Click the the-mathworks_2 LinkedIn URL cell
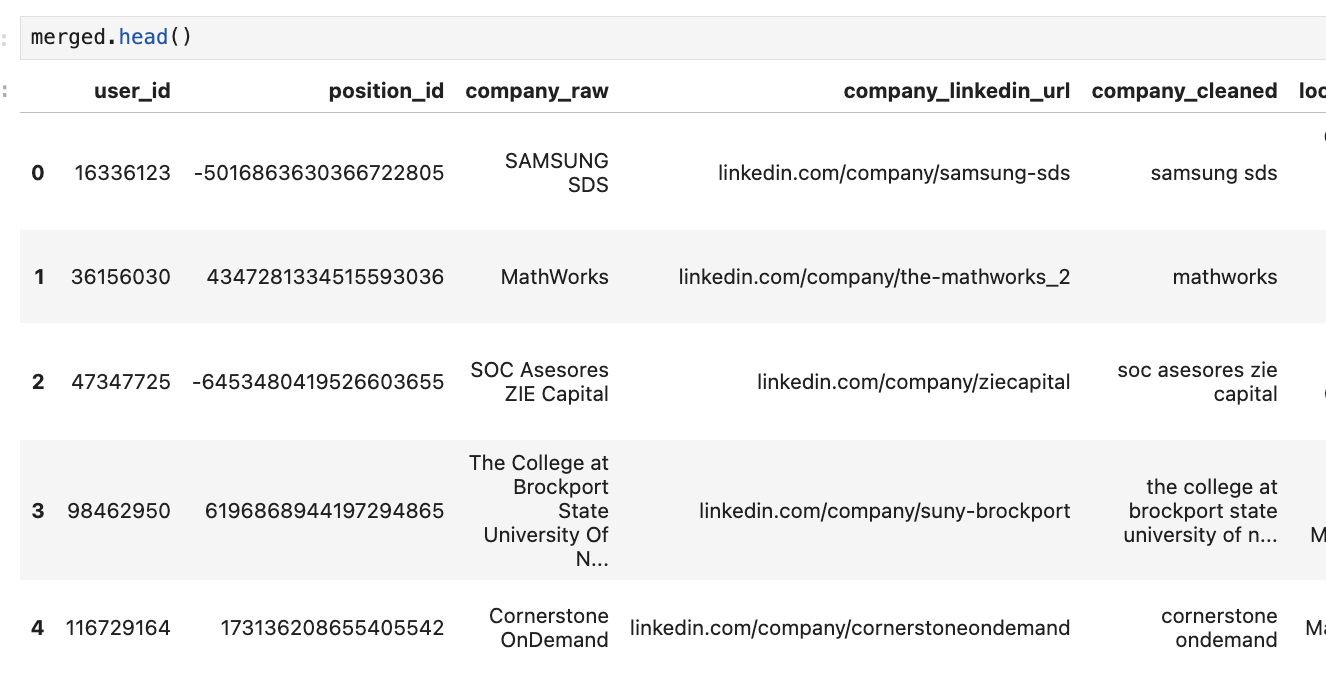The height and width of the screenshot is (688, 1326). tap(874, 277)
